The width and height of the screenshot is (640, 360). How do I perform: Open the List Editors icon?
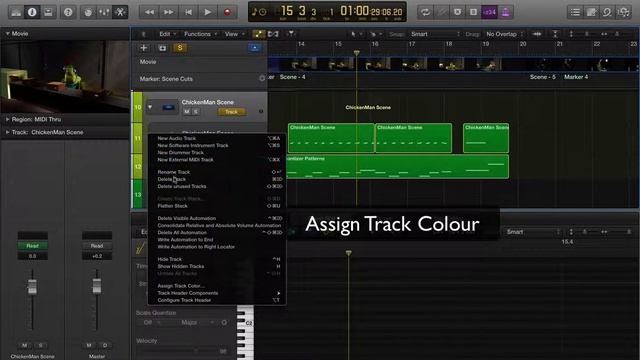[575, 12]
